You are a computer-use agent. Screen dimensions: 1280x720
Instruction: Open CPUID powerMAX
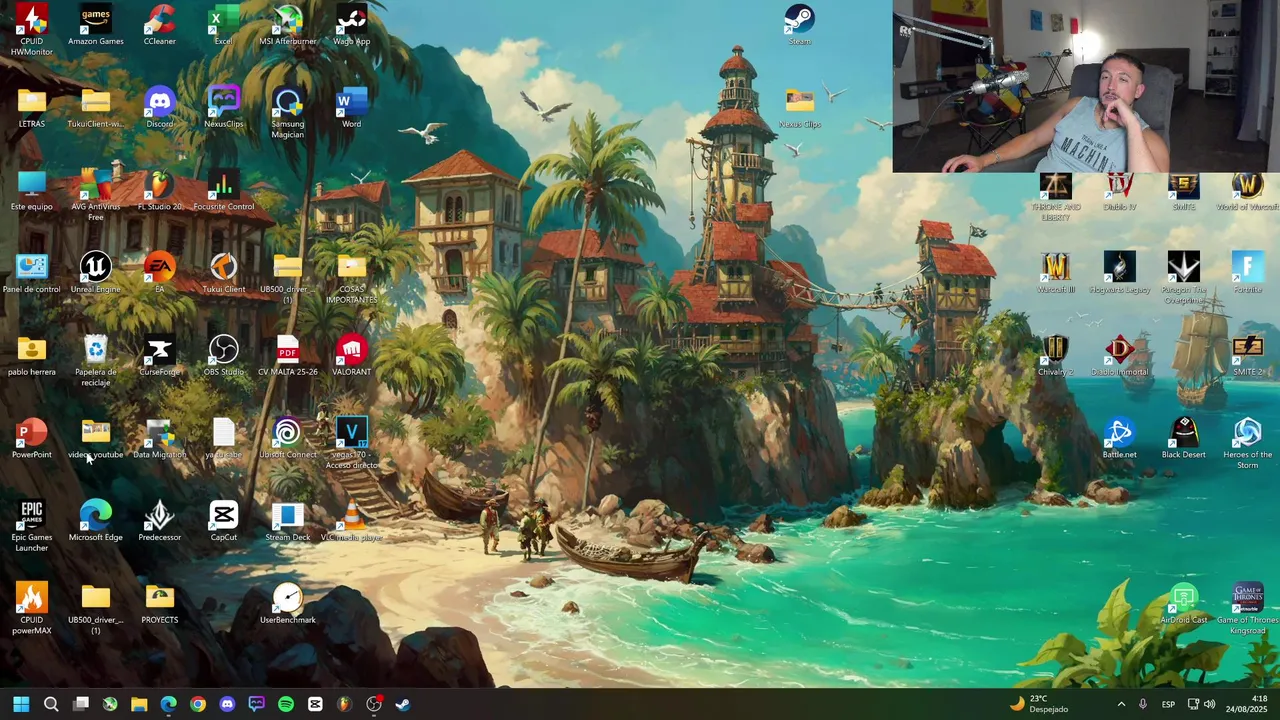click(x=32, y=608)
